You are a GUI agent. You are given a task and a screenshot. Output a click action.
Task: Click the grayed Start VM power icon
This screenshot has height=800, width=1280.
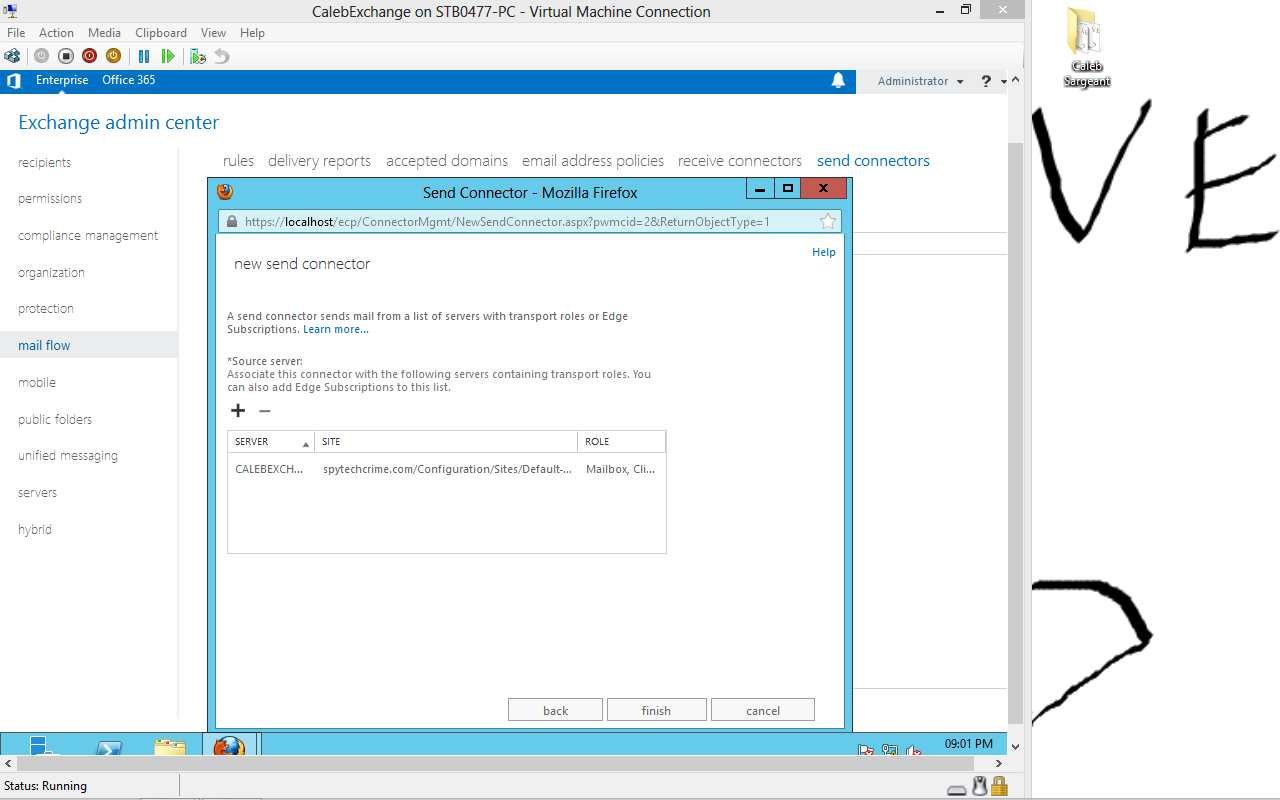41,56
